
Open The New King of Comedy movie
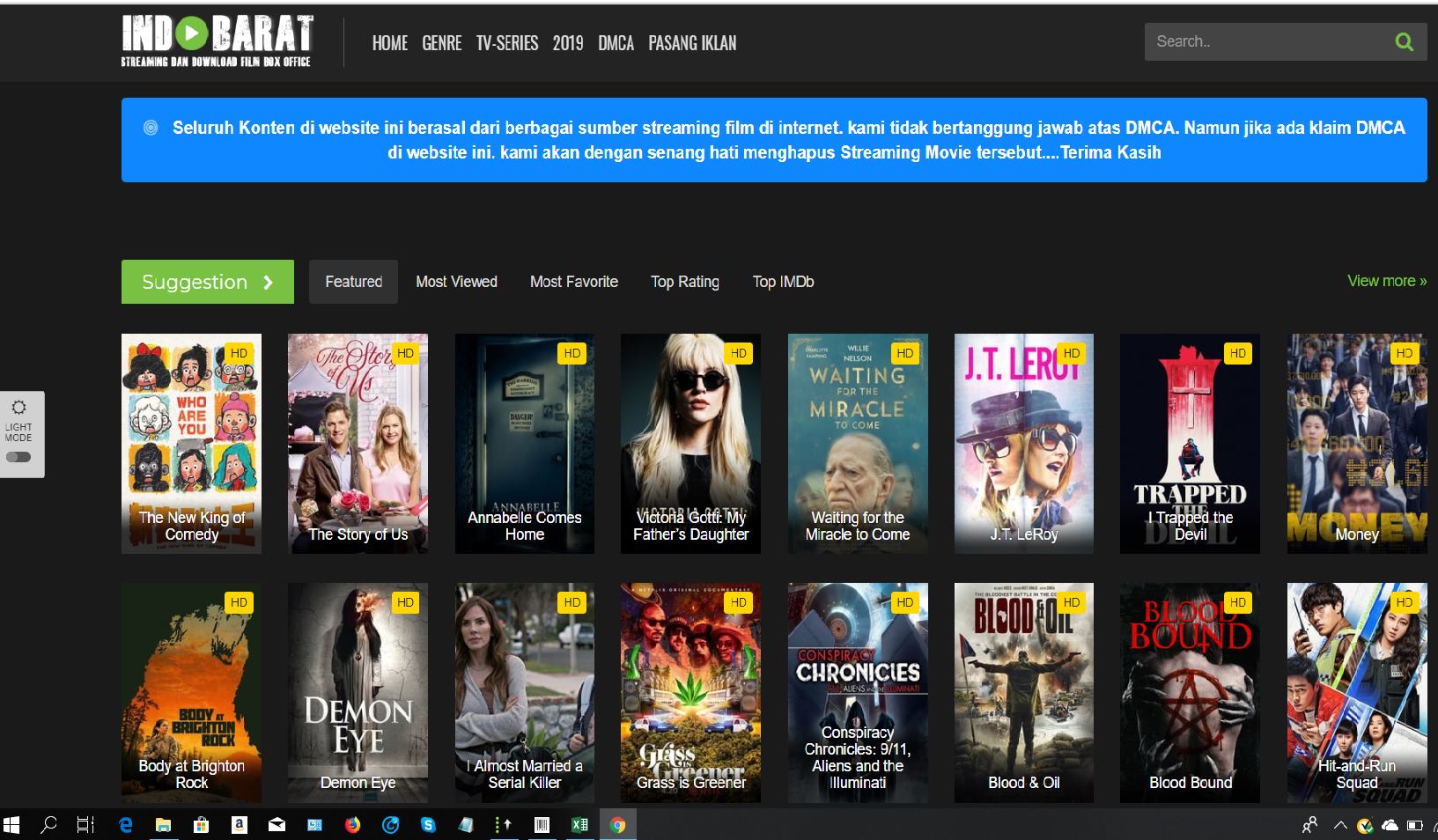pyautogui.click(x=191, y=444)
